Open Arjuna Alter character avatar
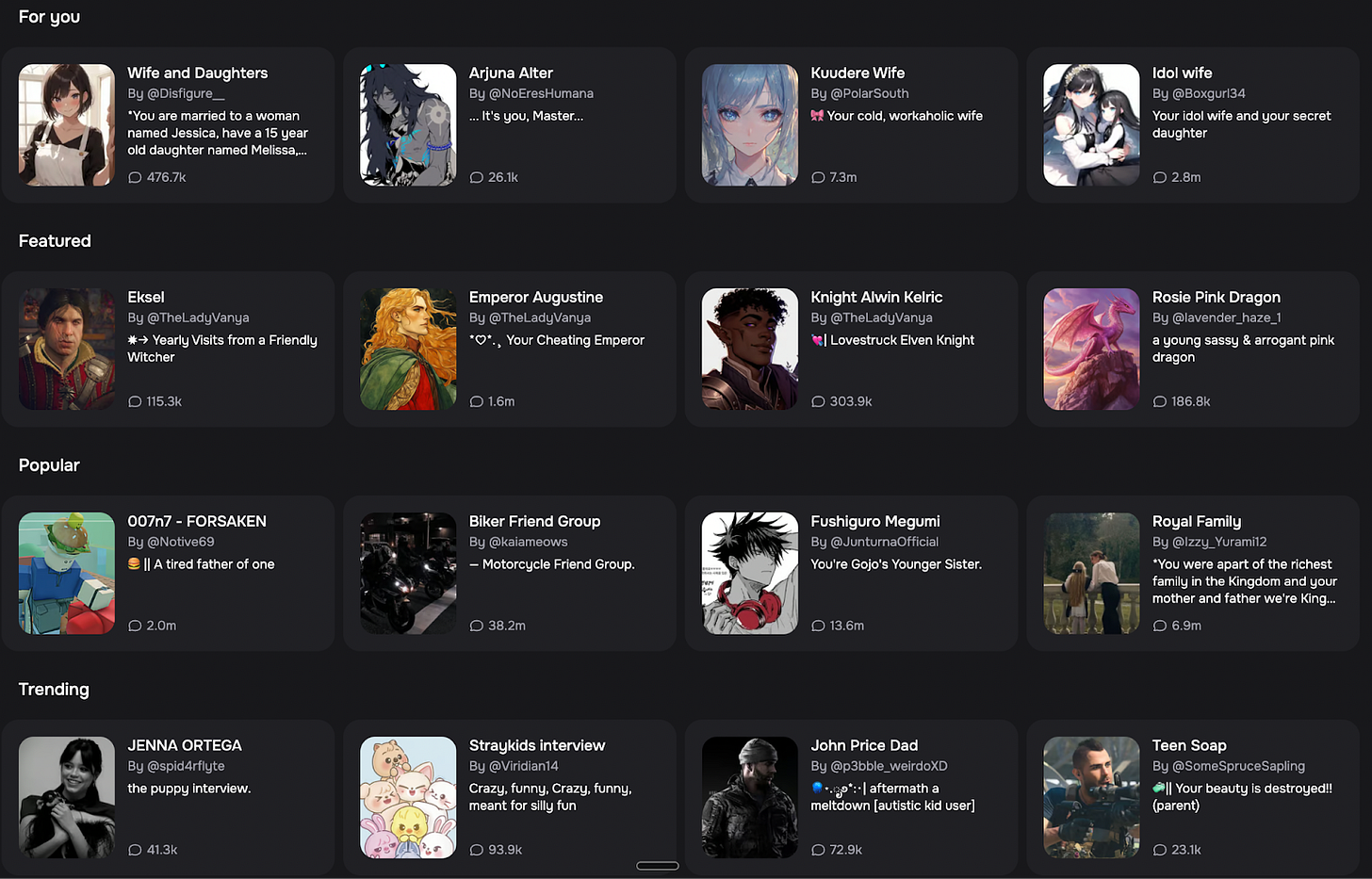 pyautogui.click(x=408, y=125)
